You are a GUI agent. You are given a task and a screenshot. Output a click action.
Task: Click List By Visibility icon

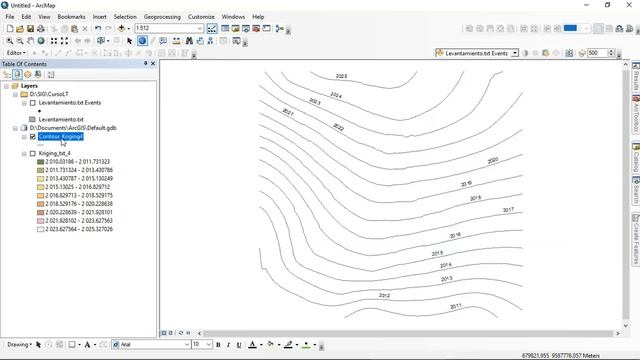coord(28,75)
